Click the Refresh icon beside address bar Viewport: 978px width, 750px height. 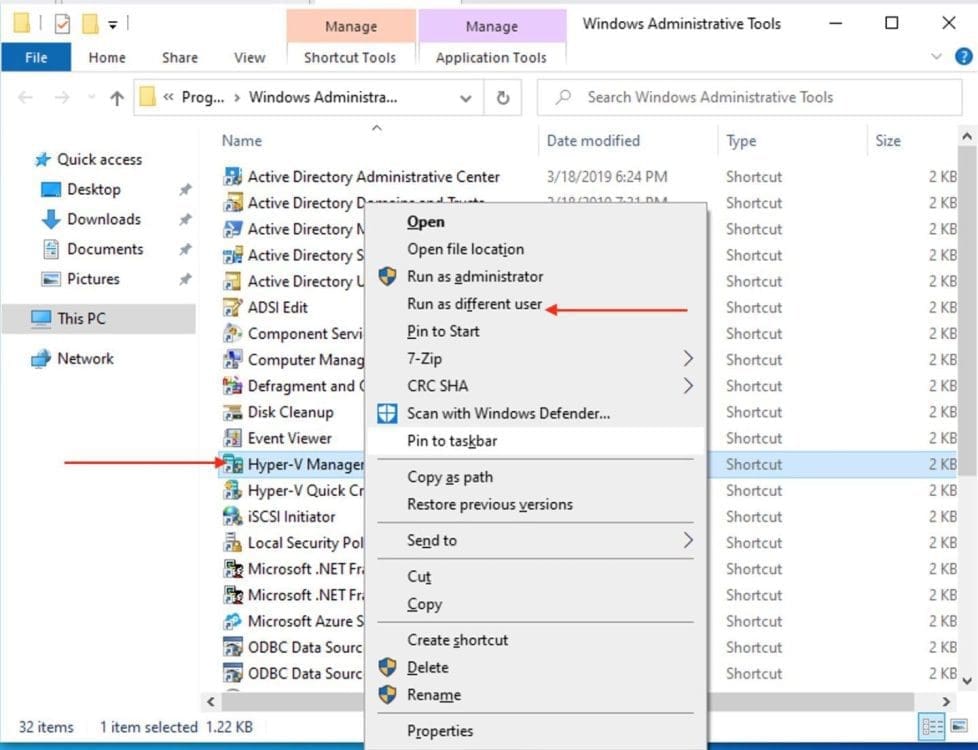[x=503, y=98]
